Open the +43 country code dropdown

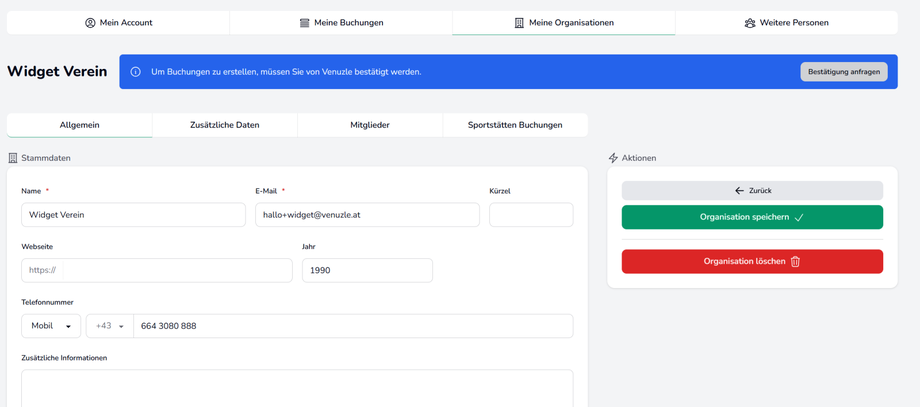109,326
